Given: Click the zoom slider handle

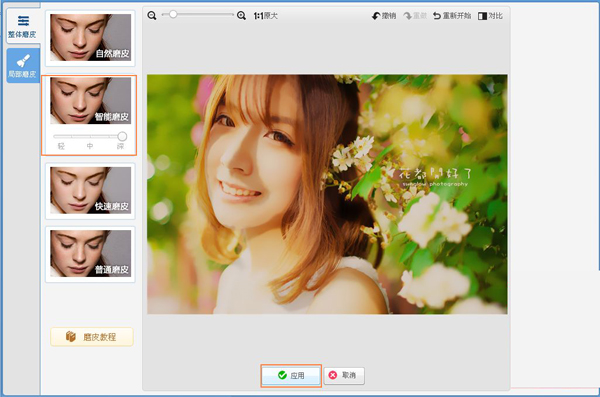Looking at the screenshot, I should (173, 15).
